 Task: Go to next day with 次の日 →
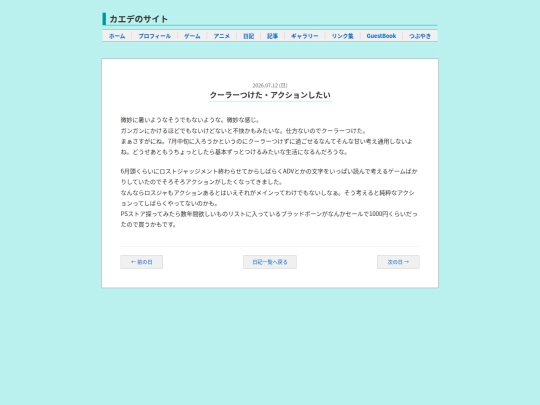point(398,262)
